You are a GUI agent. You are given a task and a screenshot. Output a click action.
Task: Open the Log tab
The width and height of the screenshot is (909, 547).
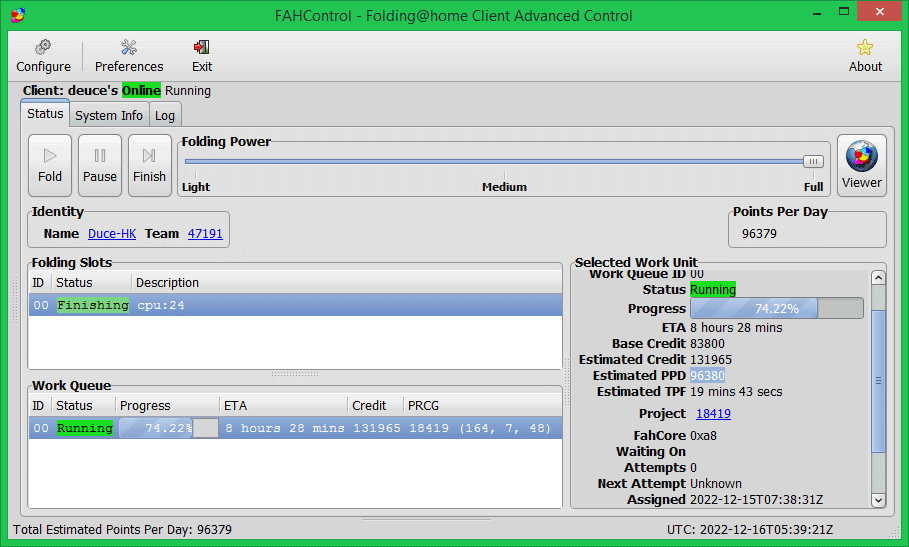165,115
